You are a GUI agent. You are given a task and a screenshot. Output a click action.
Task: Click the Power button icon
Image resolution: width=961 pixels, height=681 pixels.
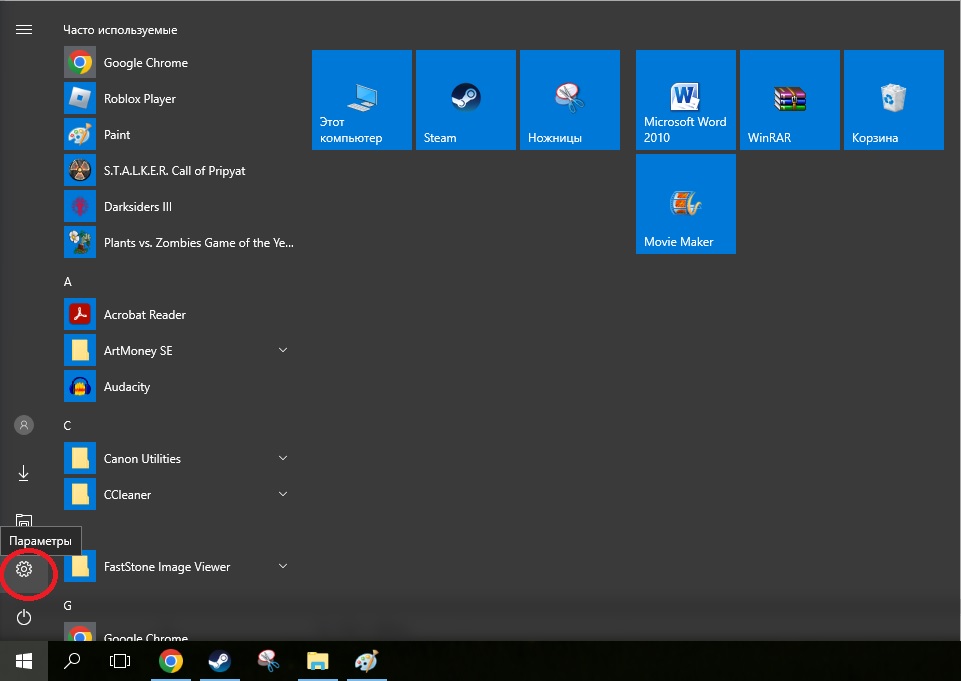tap(24, 617)
